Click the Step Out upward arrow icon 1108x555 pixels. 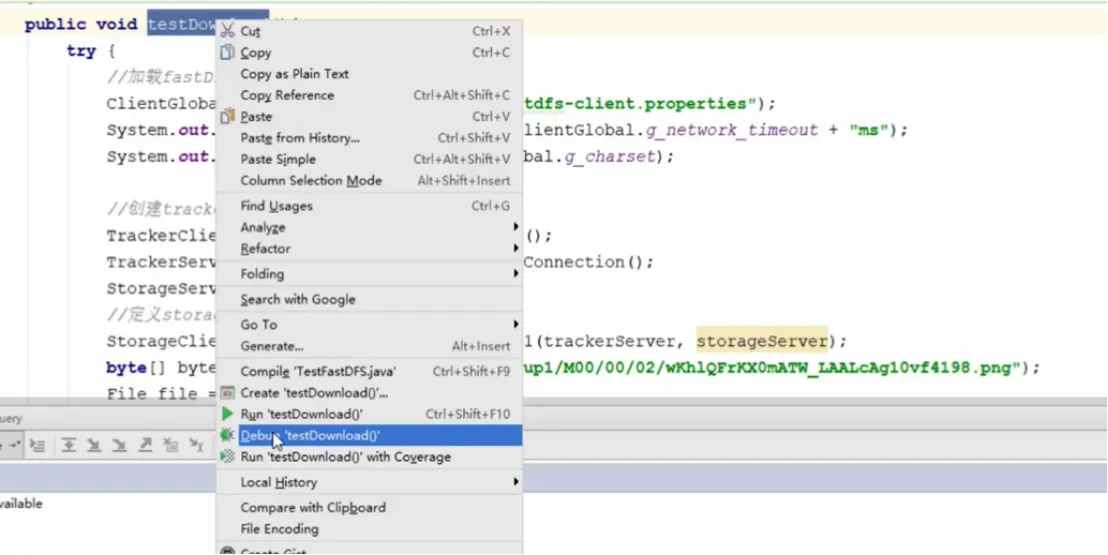145,445
